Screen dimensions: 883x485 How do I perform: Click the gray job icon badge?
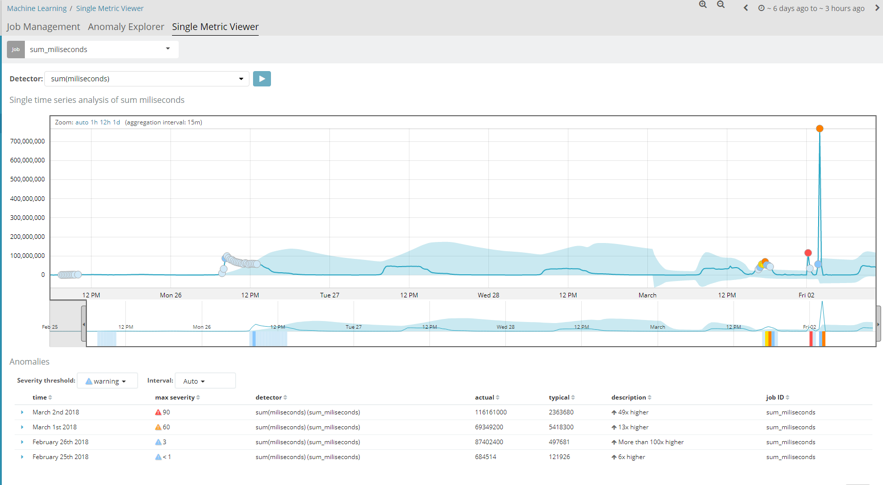(x=16, y=50)
